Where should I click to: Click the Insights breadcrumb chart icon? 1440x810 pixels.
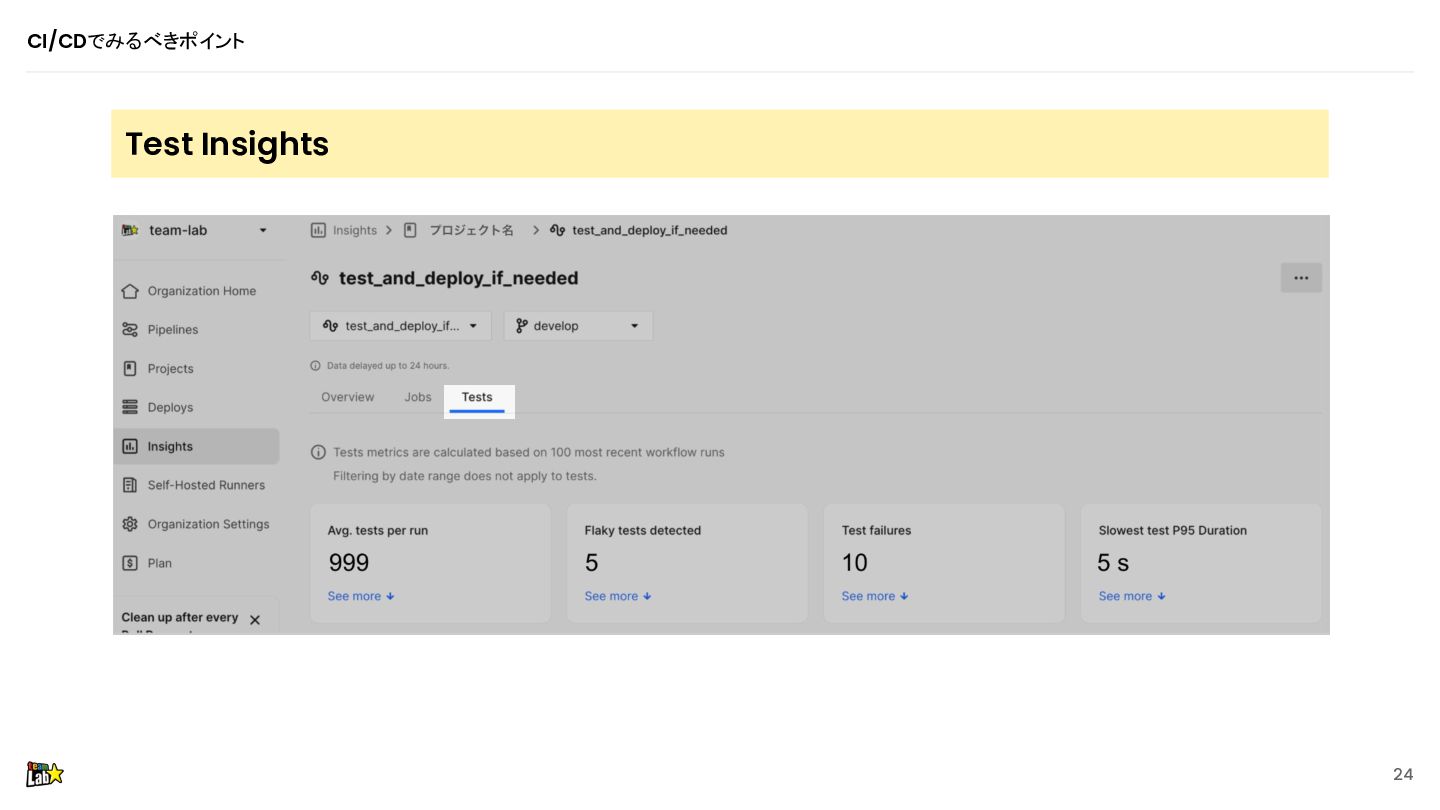(x=318, y=230)
